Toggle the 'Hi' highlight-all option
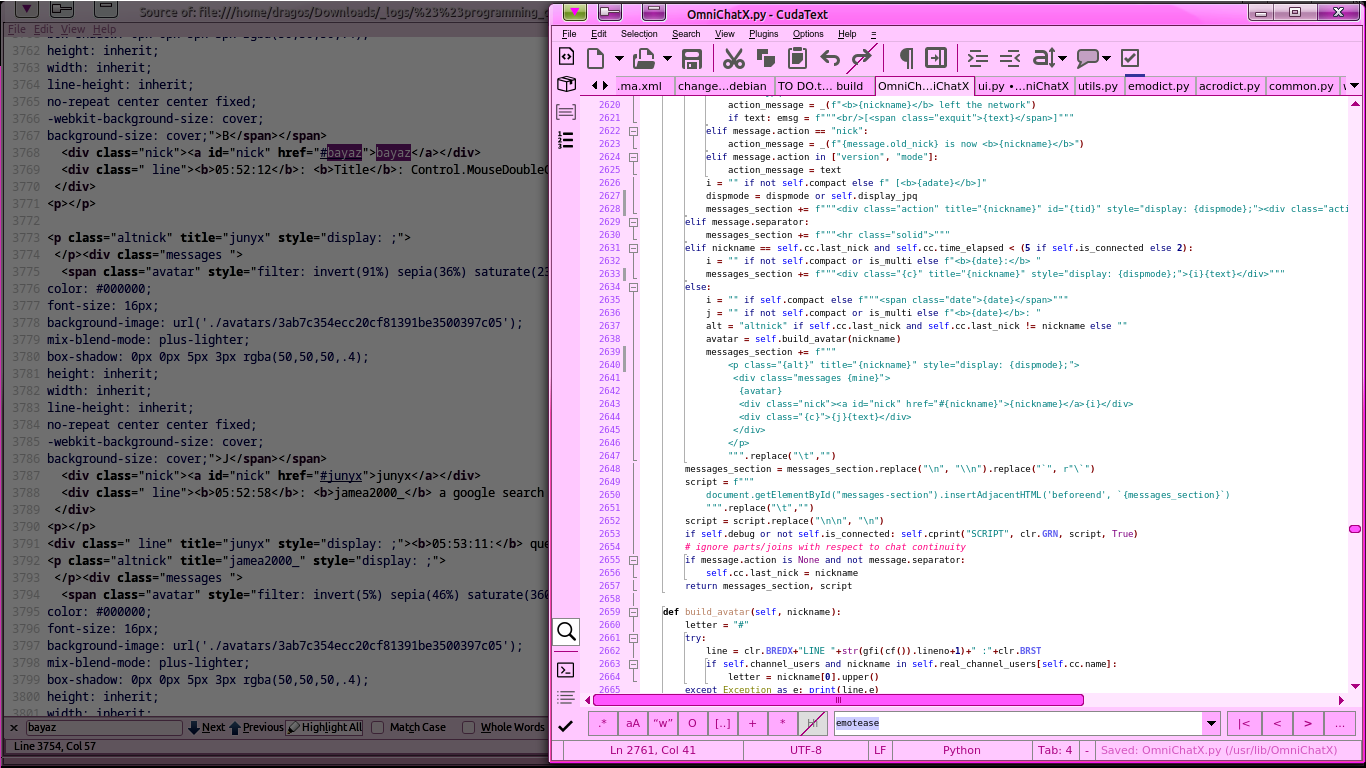 [812, 723]
